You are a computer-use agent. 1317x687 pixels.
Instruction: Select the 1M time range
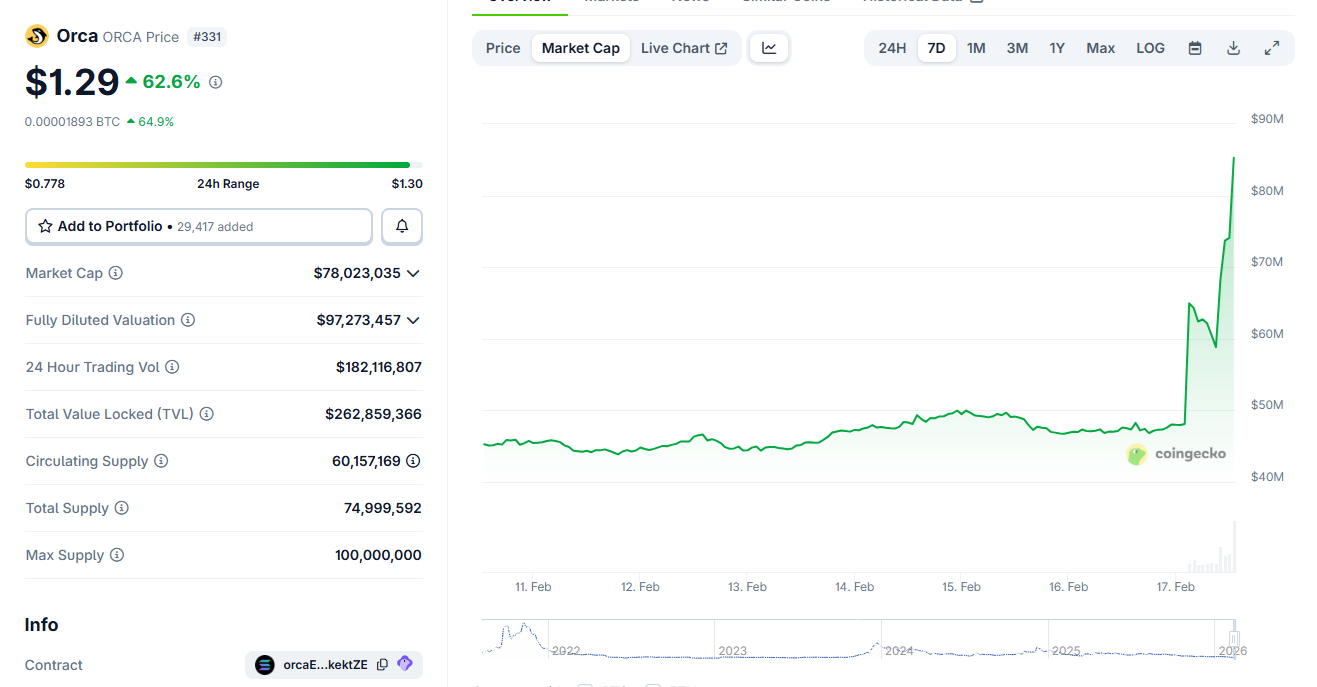(976, 47)
